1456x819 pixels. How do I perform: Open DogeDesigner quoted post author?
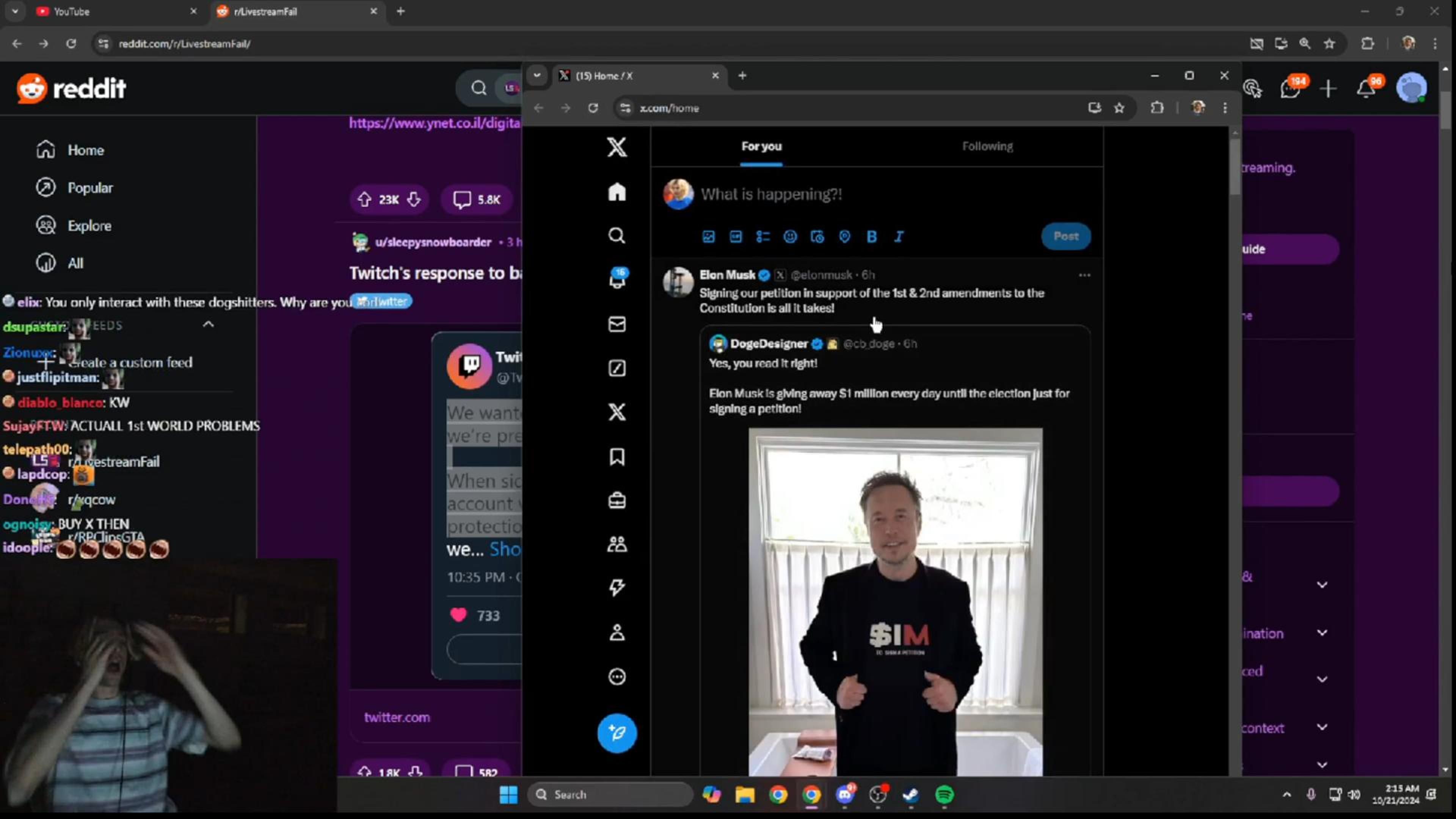click(769, 344)
